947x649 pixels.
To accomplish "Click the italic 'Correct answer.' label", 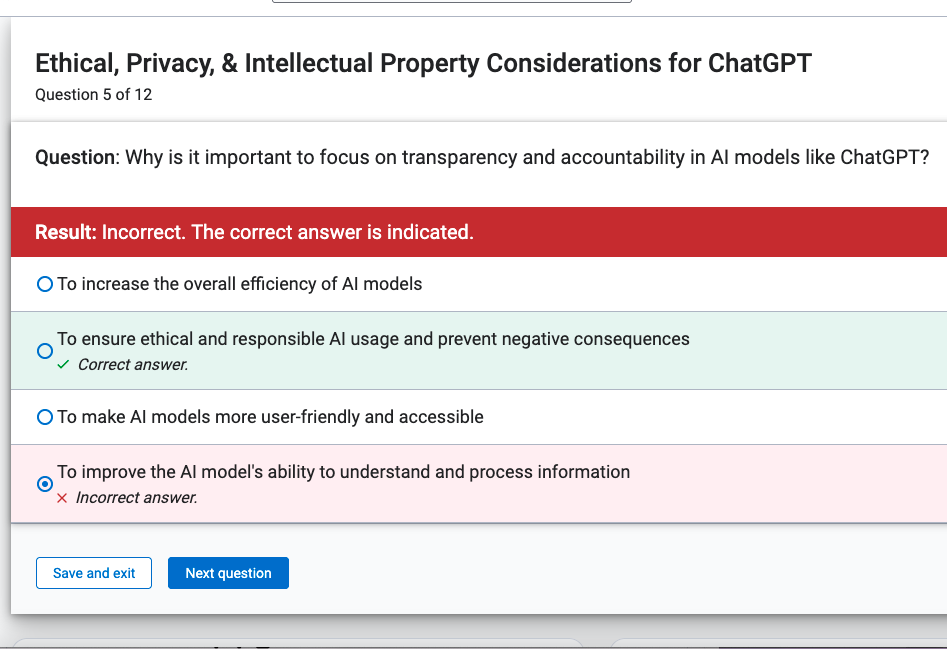I will pos(133,365).
